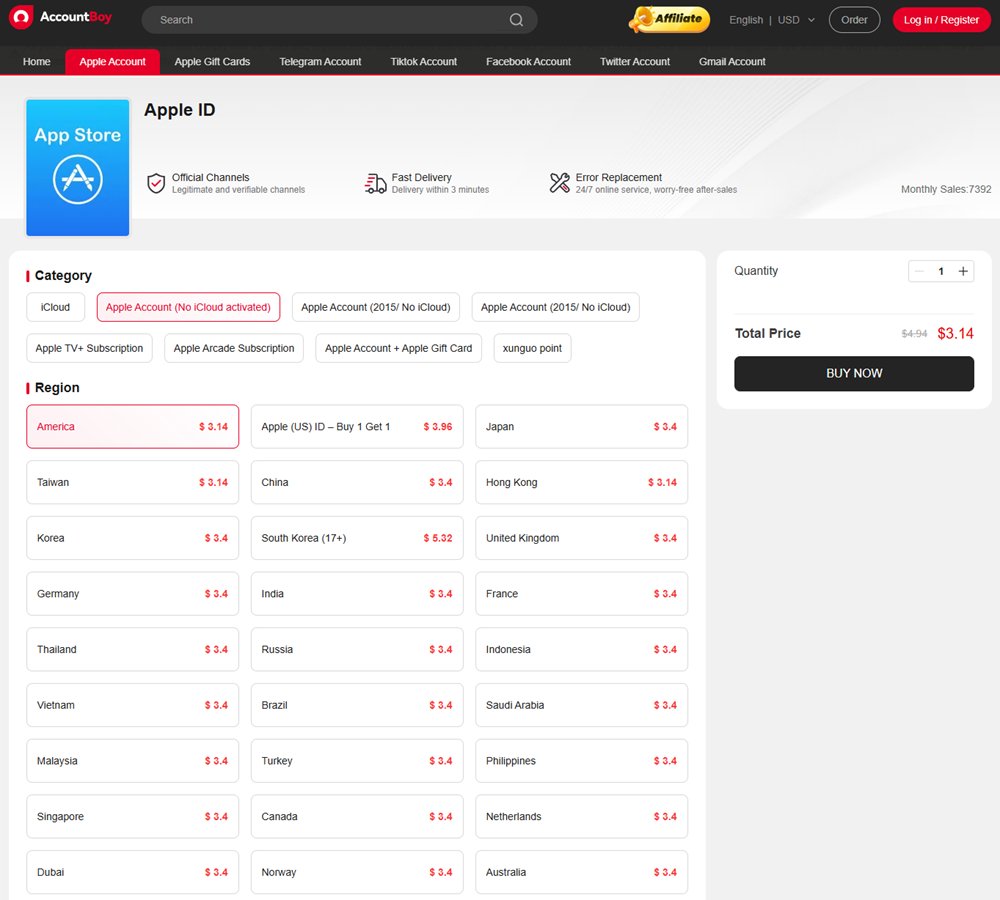The height and width of the screenshot is (900, 1000).
Task: Choose Apple Arcade Subscription category
Action: pos(234,348)
